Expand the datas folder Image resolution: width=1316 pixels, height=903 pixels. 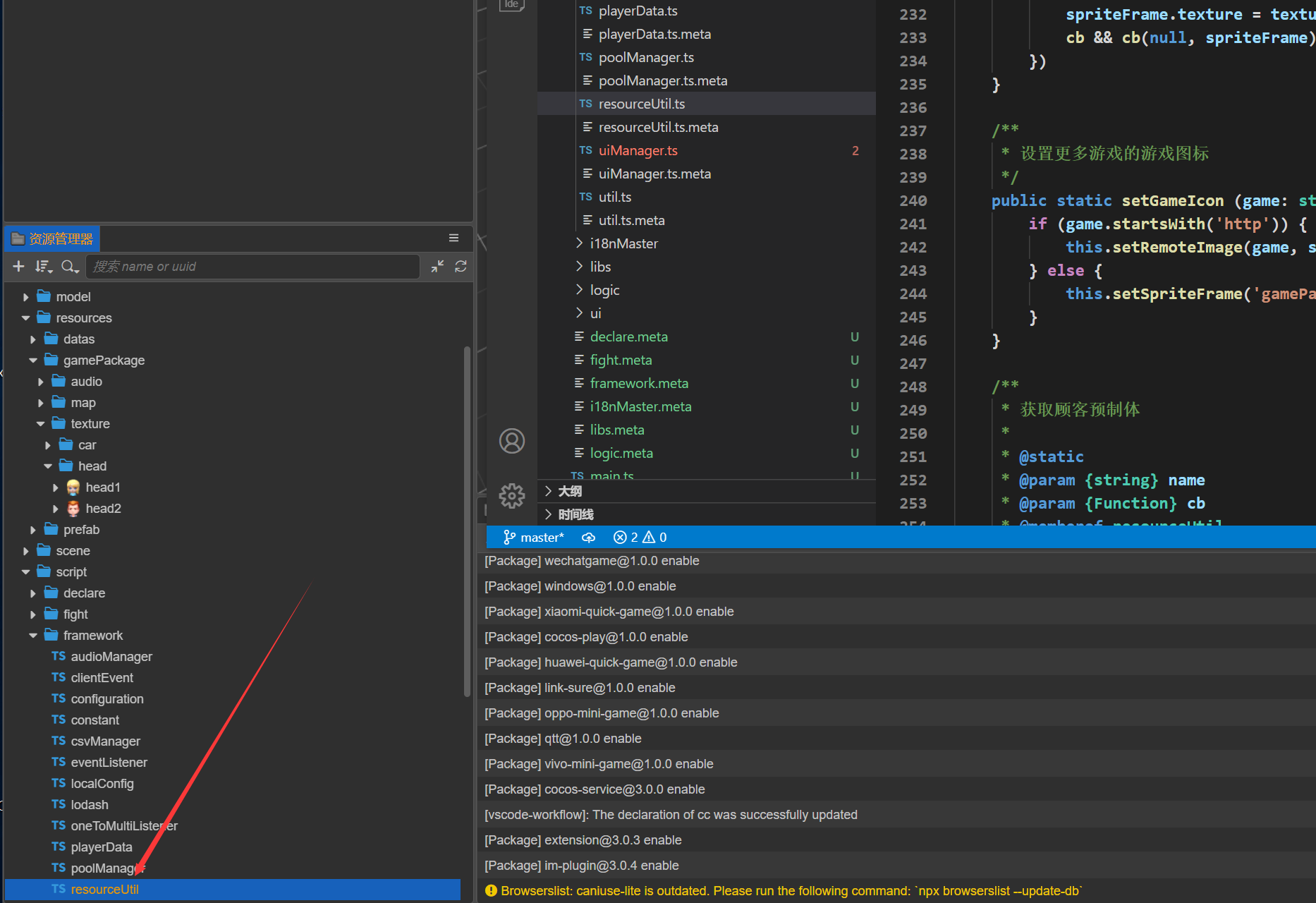pyautogui.click(x=33, y=339)
